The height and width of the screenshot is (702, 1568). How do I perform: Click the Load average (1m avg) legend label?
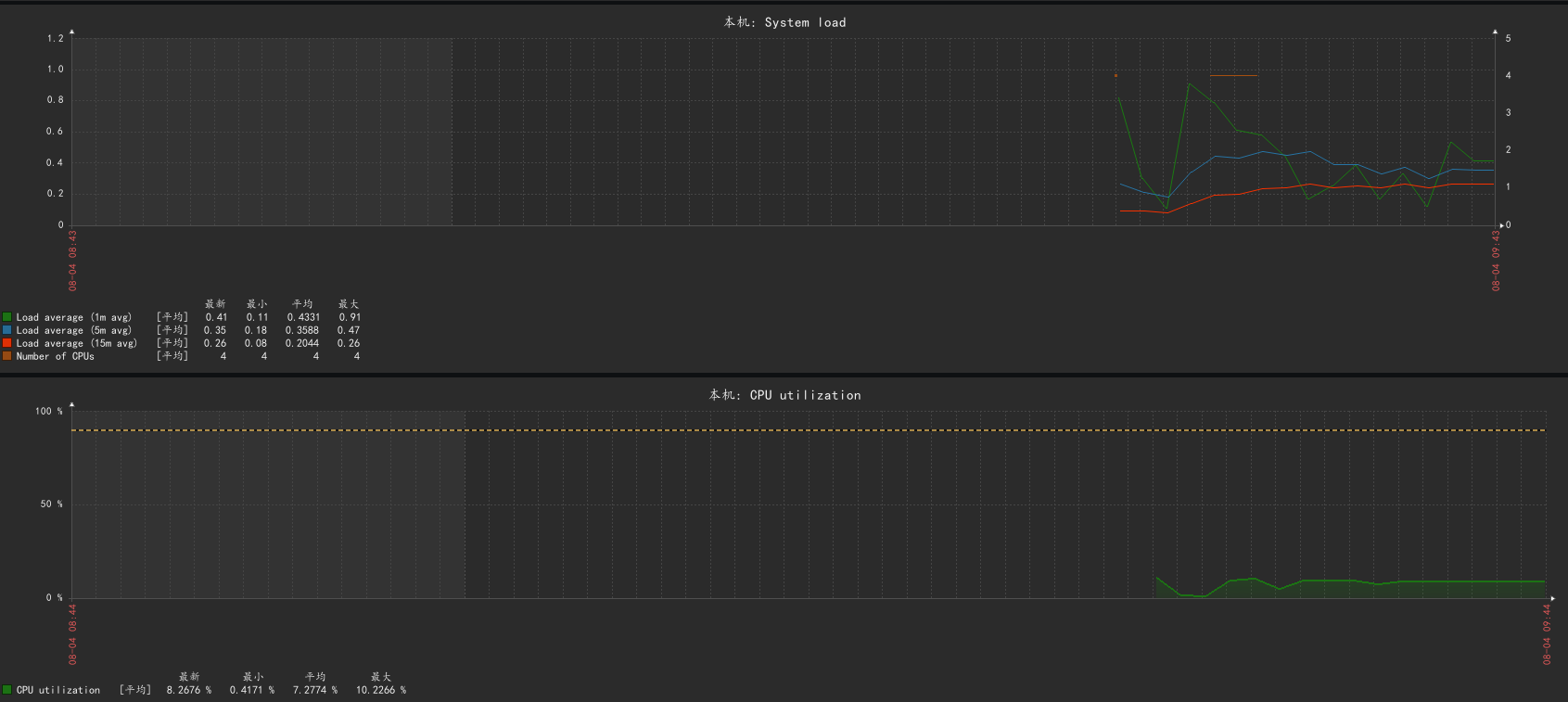point(74,317)
